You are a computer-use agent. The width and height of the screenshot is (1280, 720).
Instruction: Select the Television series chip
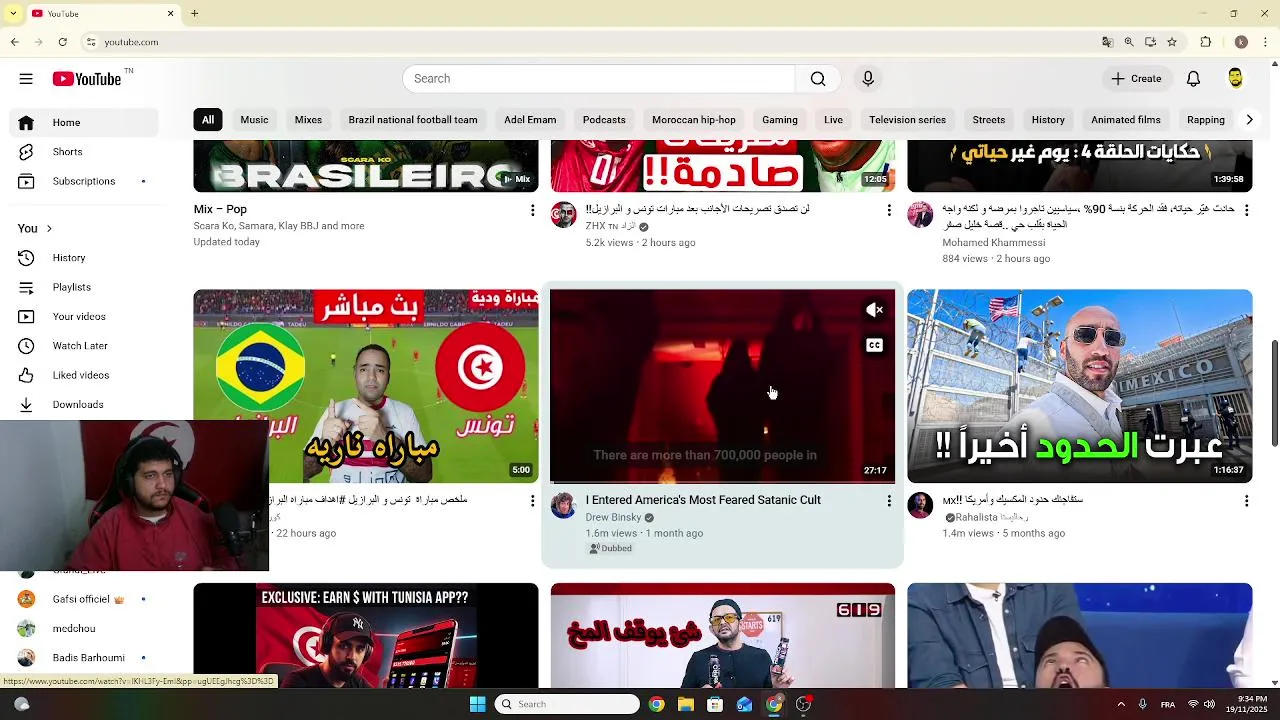point(907,120)
